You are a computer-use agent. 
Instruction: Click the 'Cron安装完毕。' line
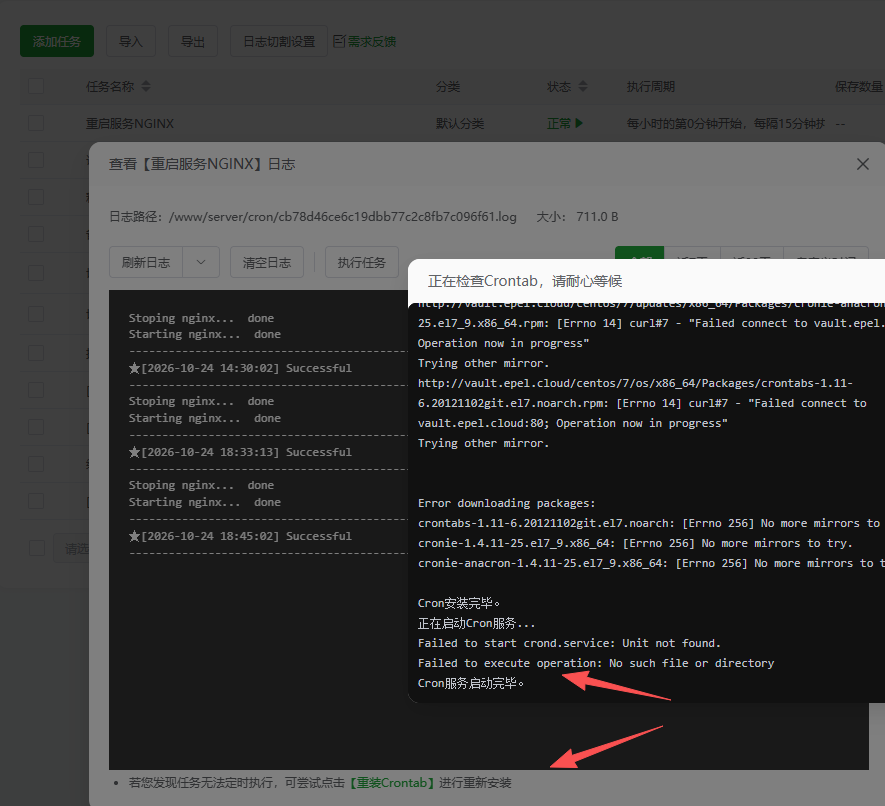coord(459,603)
